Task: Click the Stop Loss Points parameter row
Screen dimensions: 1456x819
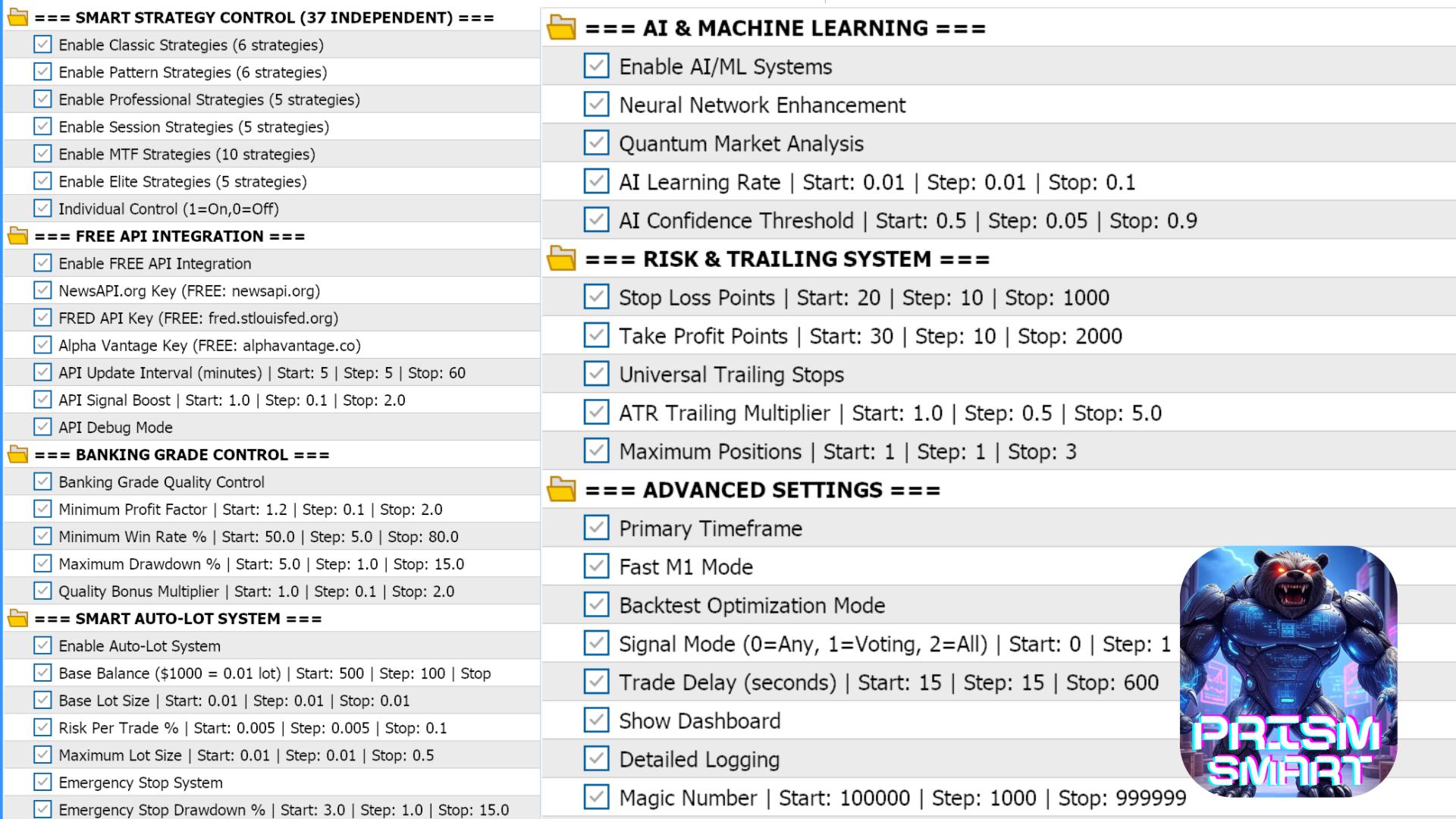Action: (x=999, y=297)
